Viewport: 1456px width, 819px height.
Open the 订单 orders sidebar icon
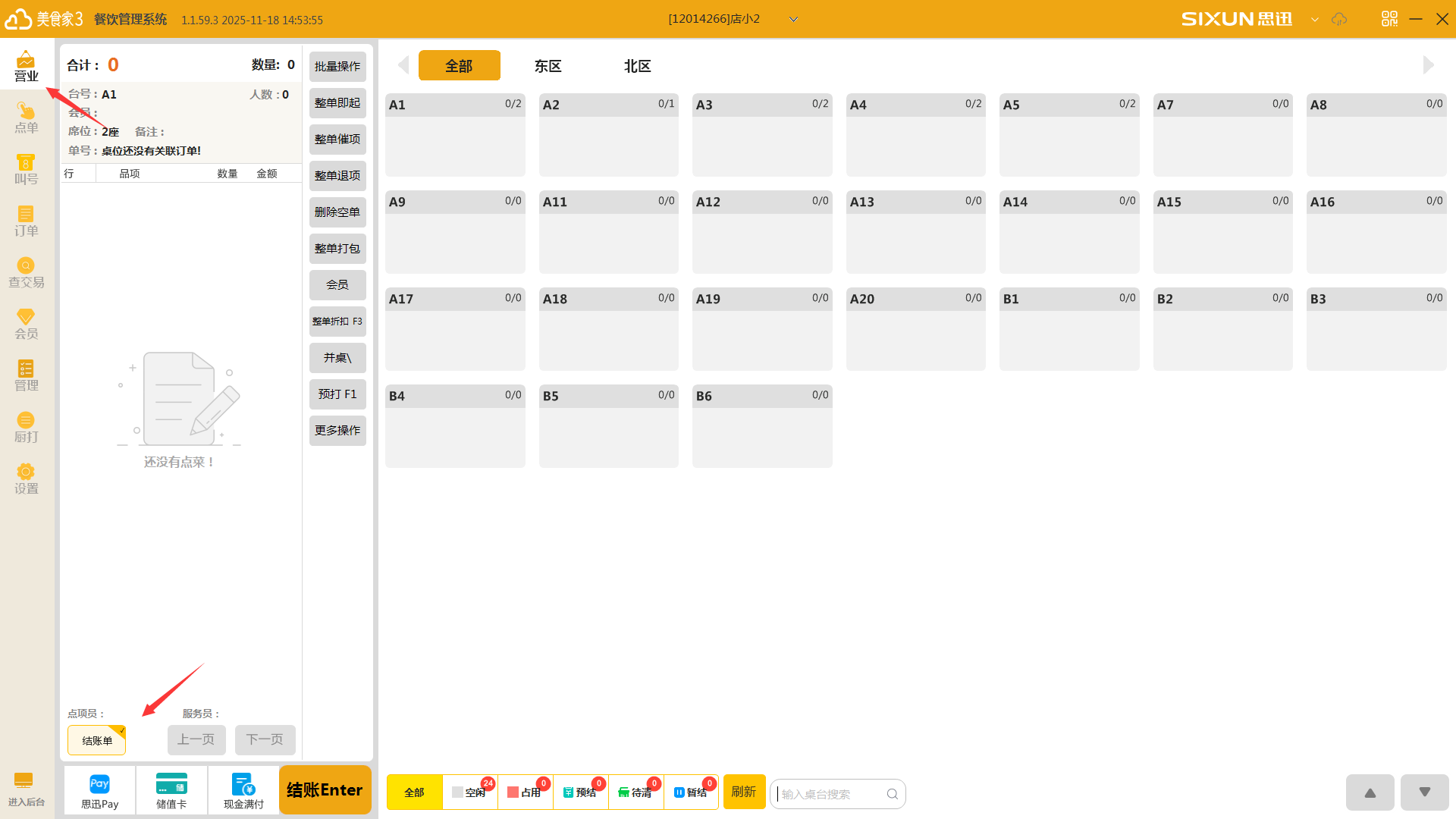(x=26, y=221)
